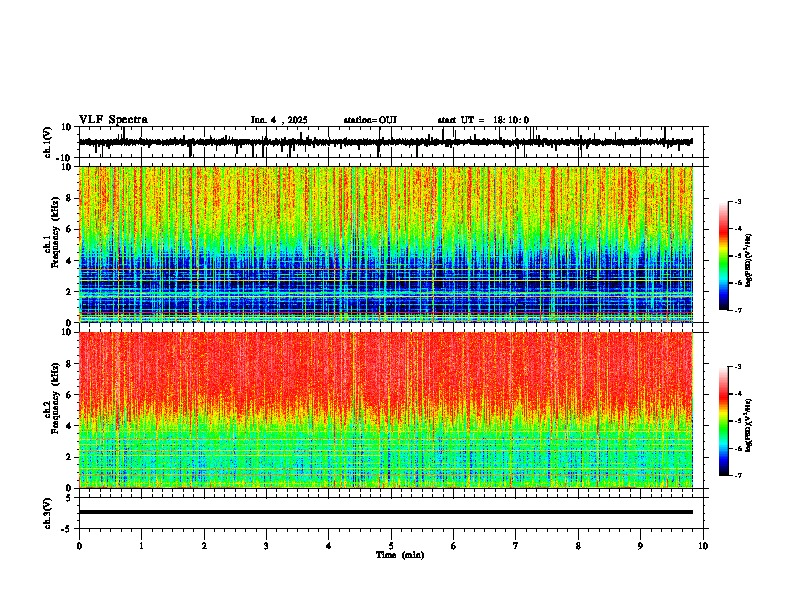The image size is (792, 612).
Task: Click the "-7" label below ch.2 color bar
Action: point(738,476)
